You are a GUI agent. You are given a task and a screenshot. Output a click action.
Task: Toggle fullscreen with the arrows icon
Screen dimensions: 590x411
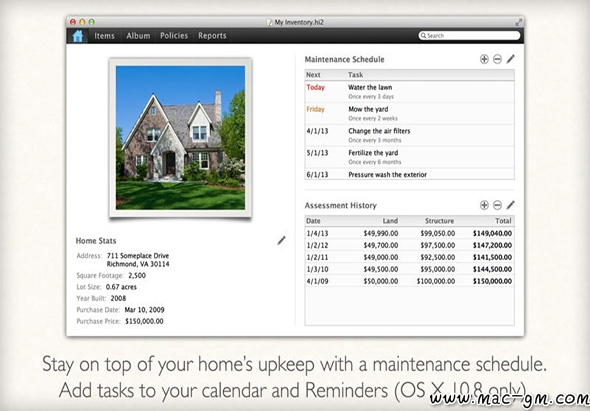coord(519,22)
